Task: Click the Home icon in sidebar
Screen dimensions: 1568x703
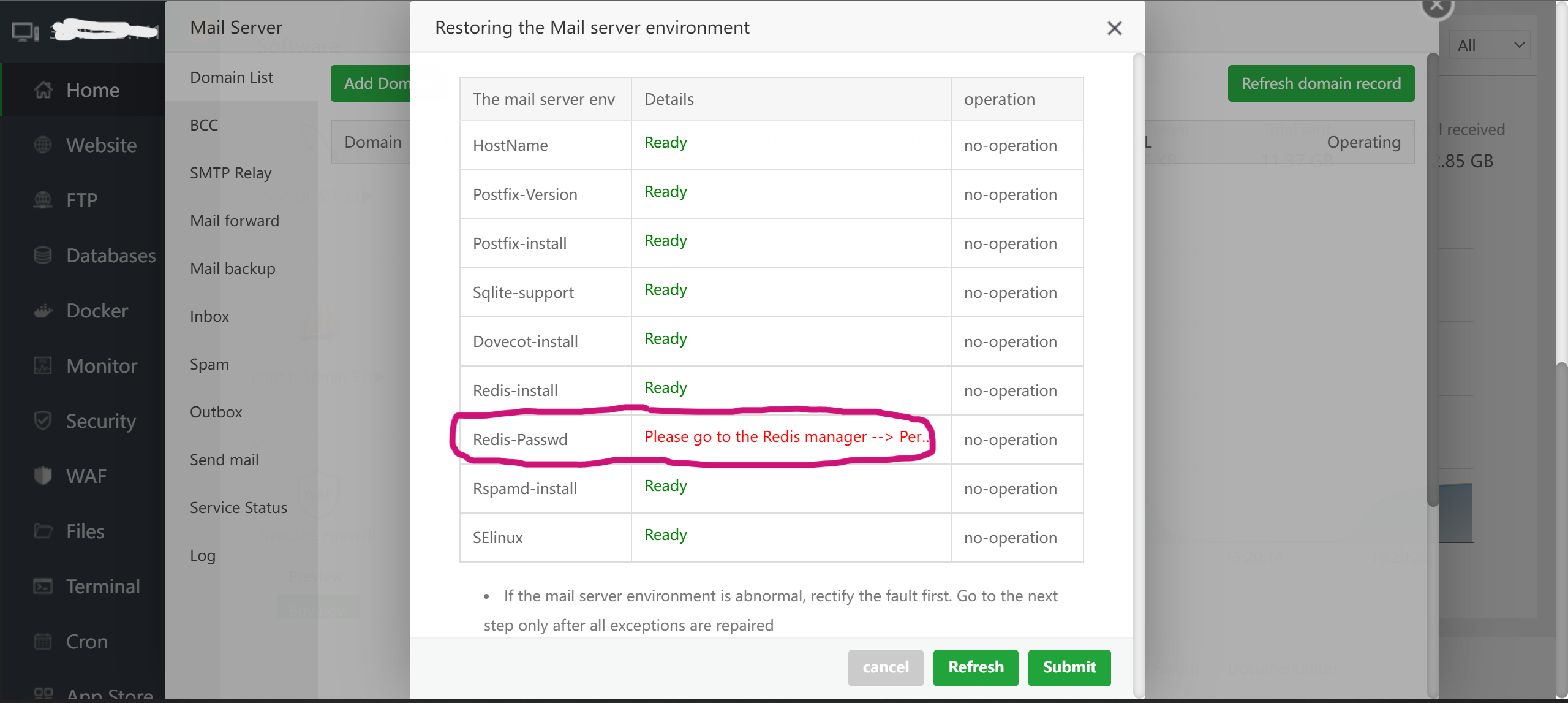Action: 43,90
